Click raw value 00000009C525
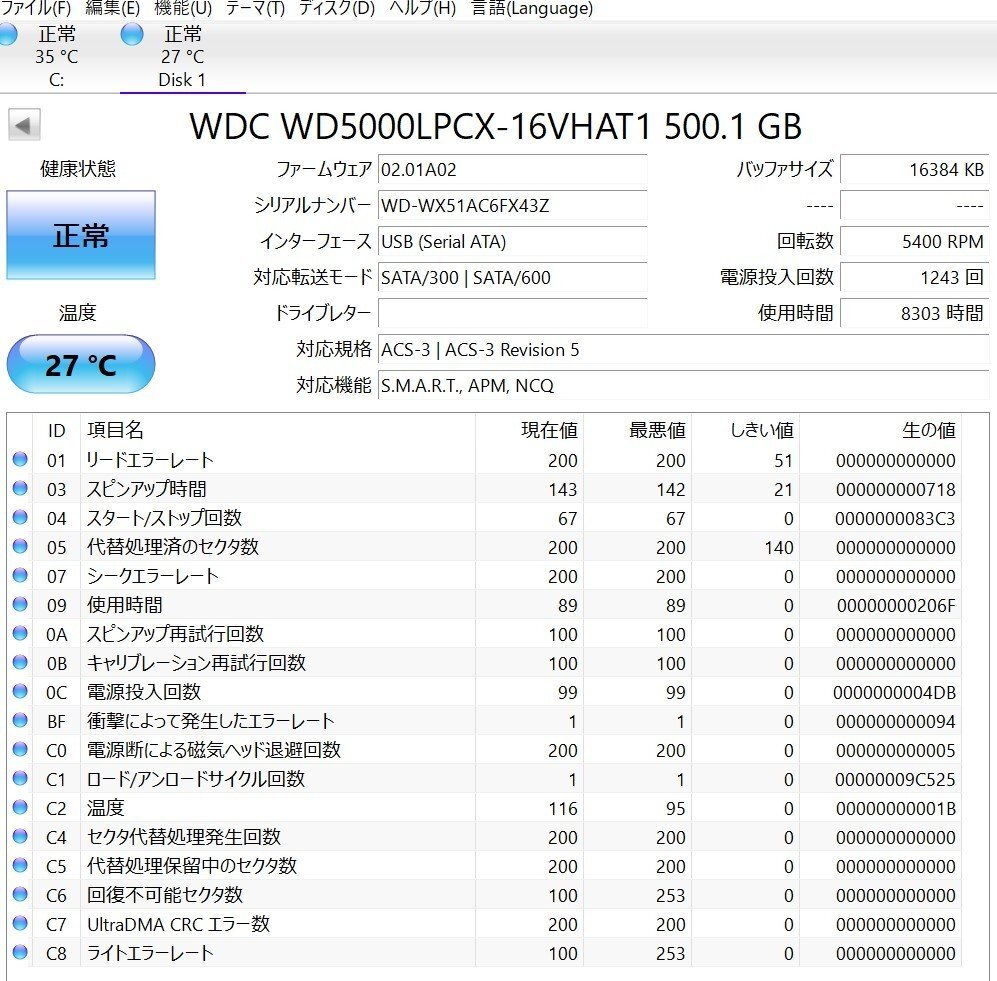997x981 pixels. pyautogui.click(x=895, y=779)
